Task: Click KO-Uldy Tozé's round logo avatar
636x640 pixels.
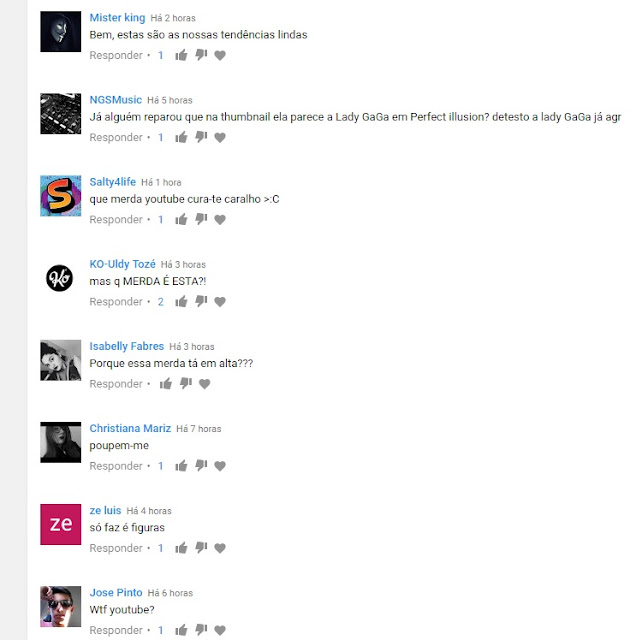Action: (60, 278)
